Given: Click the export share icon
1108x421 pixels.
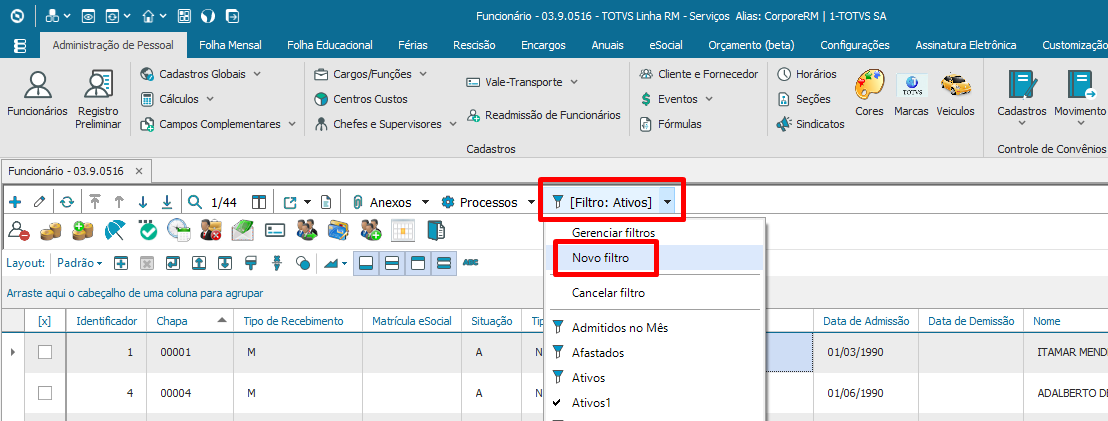Looking at the screenshot, I should point(290,203).
